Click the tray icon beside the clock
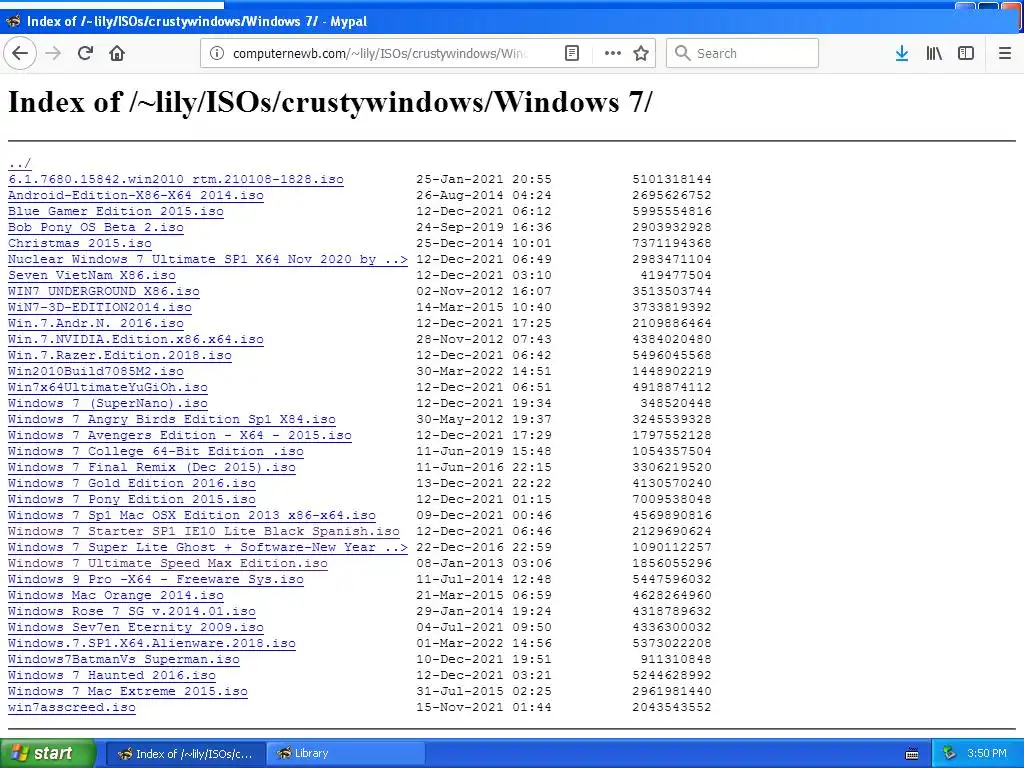Image resolution: width=1024 pixels, height=768 pixels. [950, 753]
